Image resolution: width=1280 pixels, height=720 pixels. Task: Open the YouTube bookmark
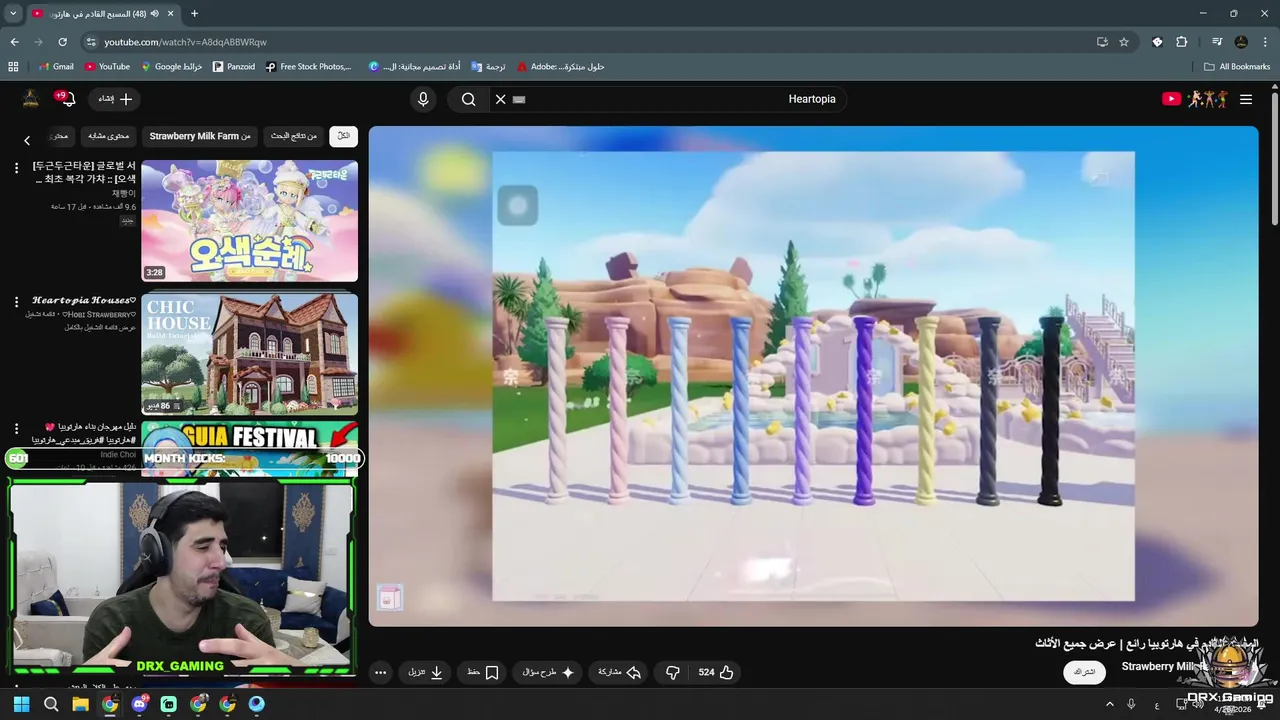click(108, 67)
